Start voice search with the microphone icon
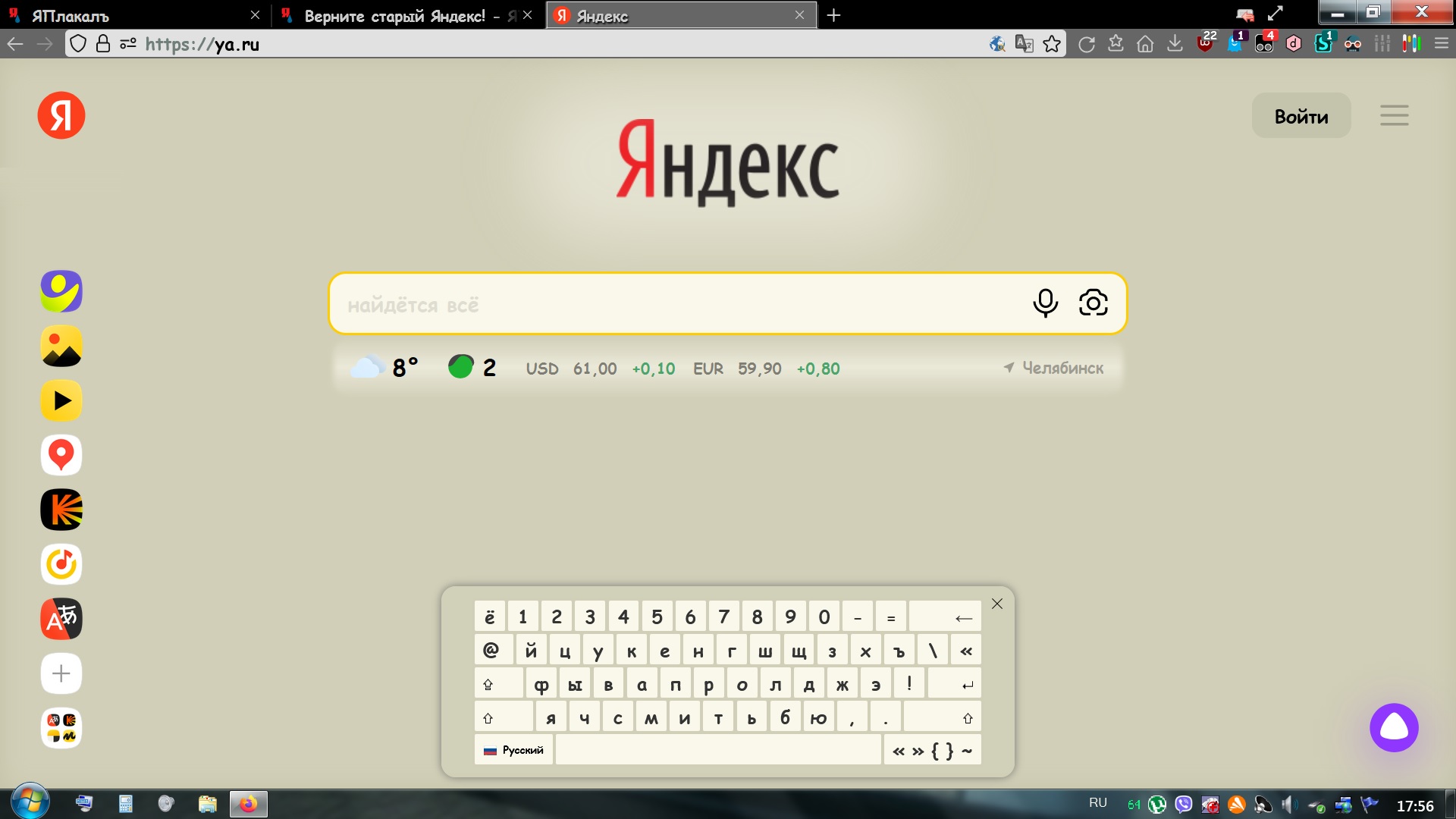Screen dimensions: 1456x819 point(1045,303)
